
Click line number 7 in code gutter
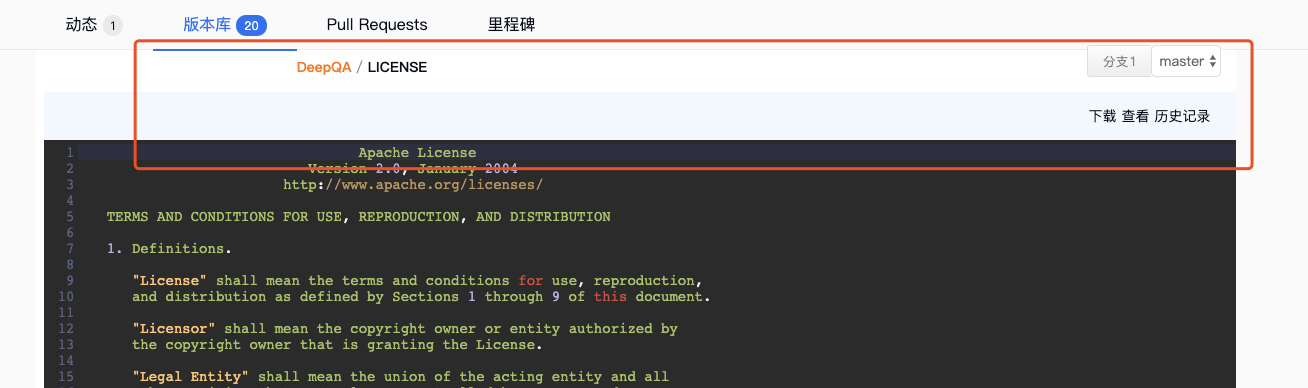point(70,249)
